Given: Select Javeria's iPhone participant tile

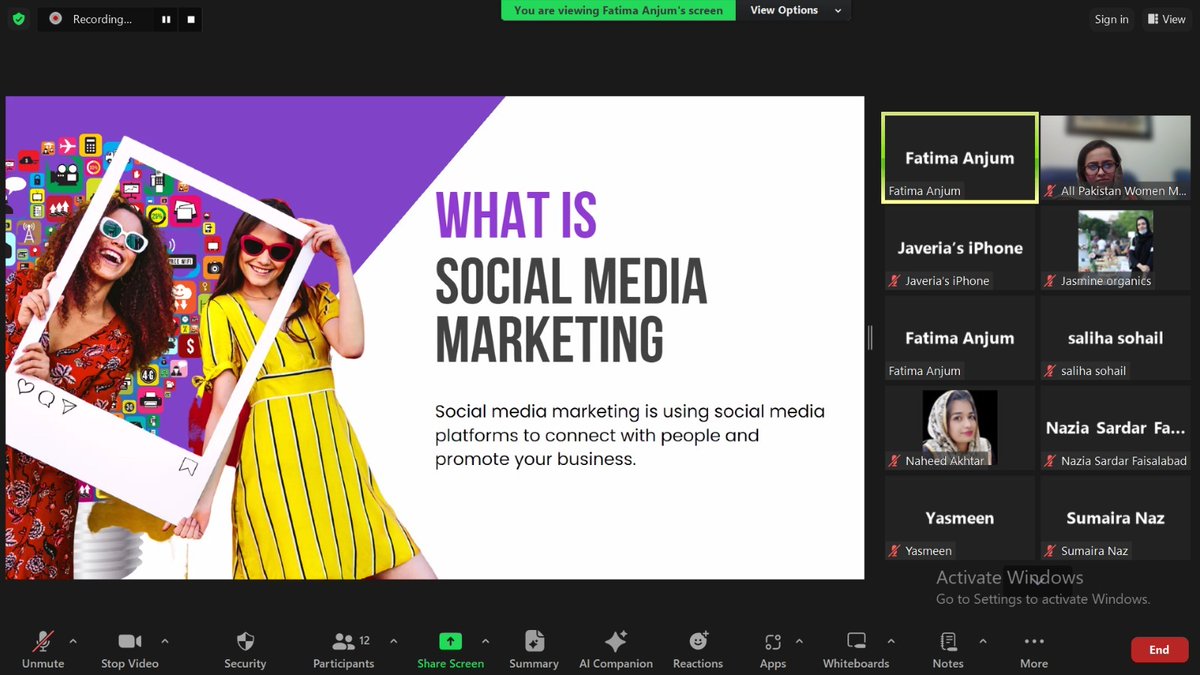Looking at the screenshot, I should [x=959, y=248].
